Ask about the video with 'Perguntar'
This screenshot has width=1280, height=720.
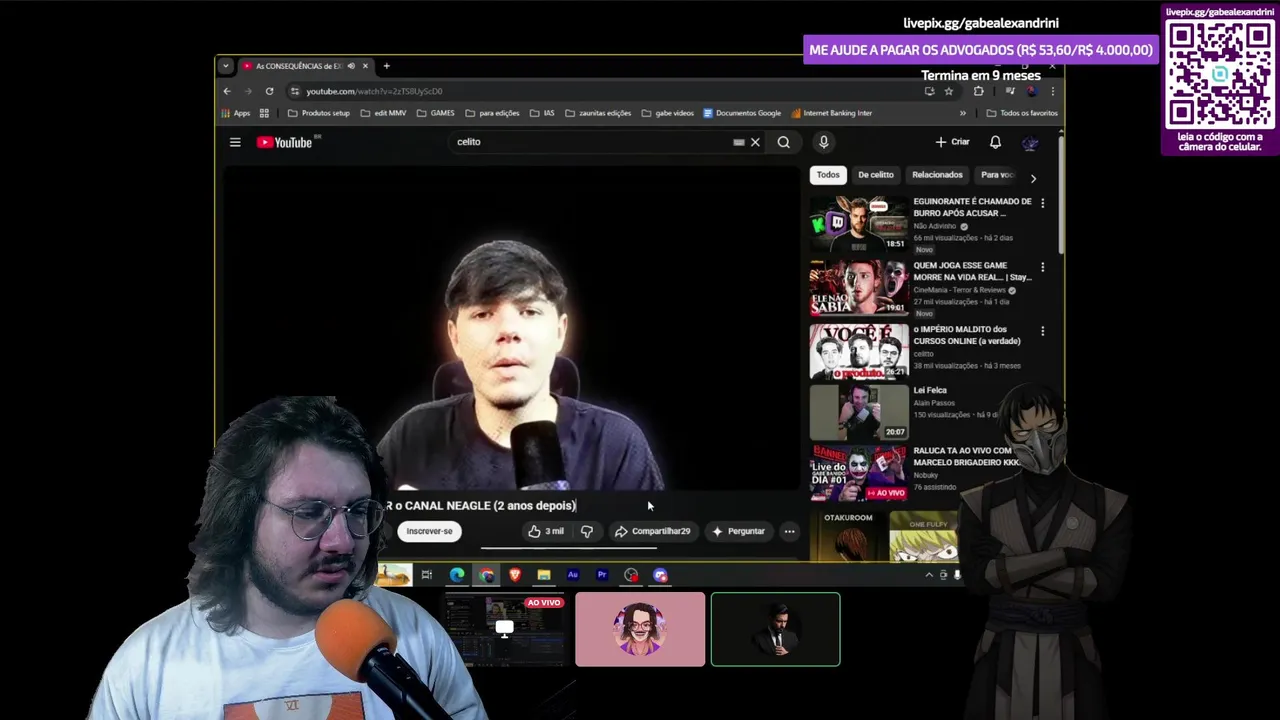pos(739,531)
